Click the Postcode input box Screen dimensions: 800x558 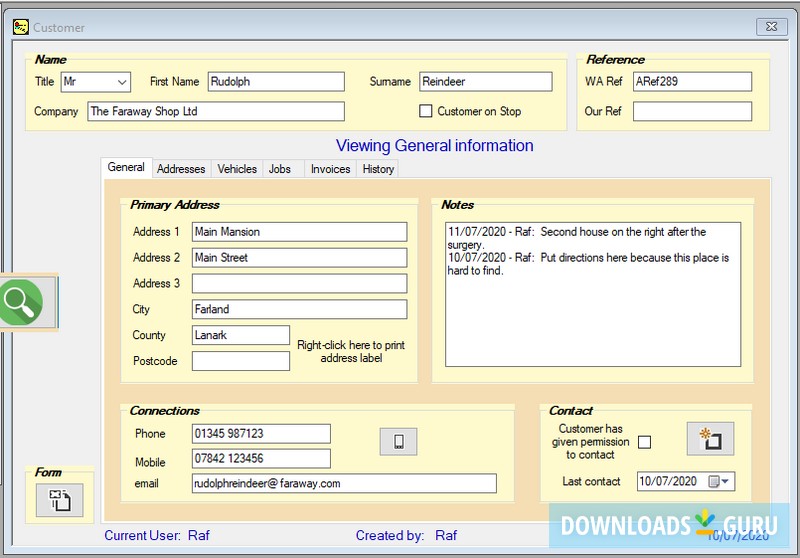[240, 361]
